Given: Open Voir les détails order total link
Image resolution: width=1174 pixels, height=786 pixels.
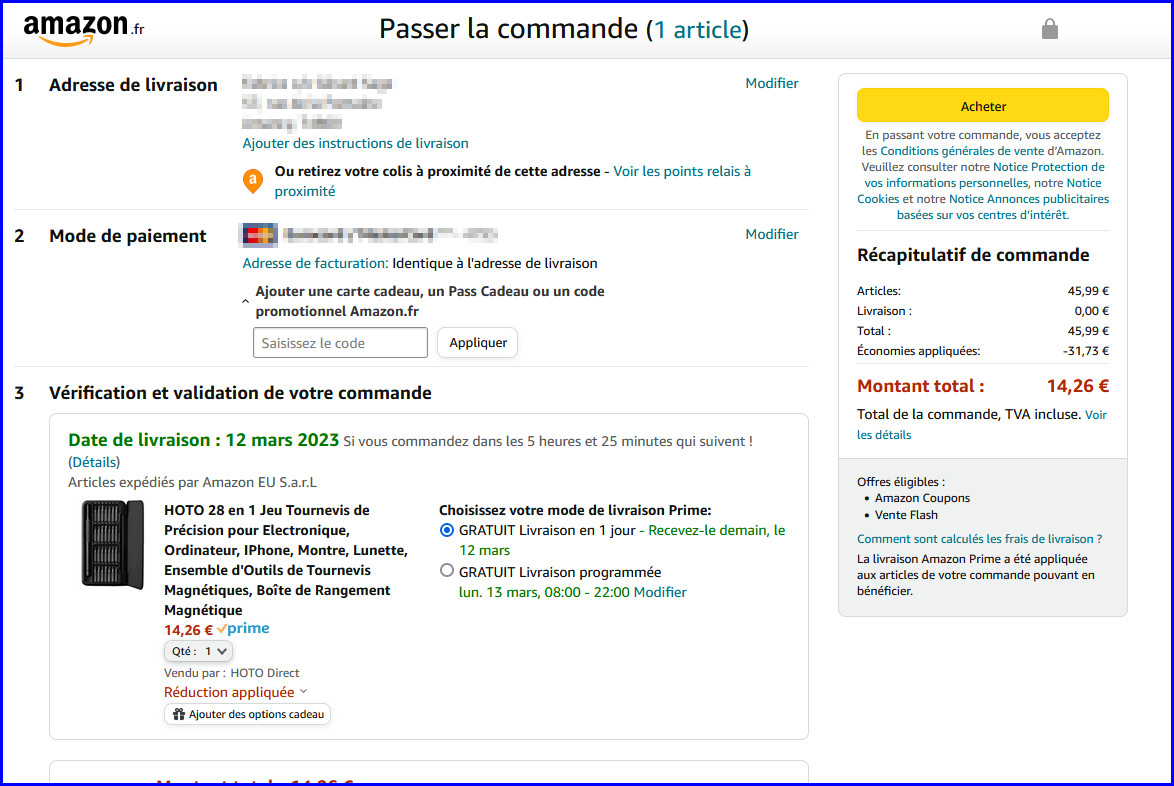Looking at the screenshot, I should coord(982,424).
